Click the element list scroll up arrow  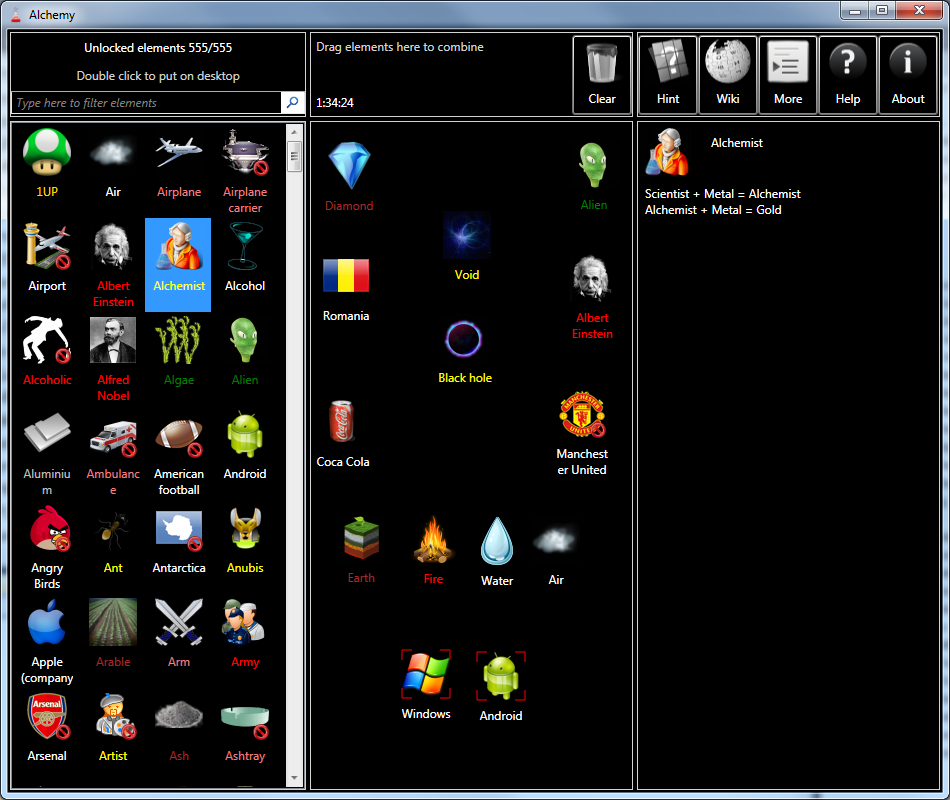pos(294,132)
